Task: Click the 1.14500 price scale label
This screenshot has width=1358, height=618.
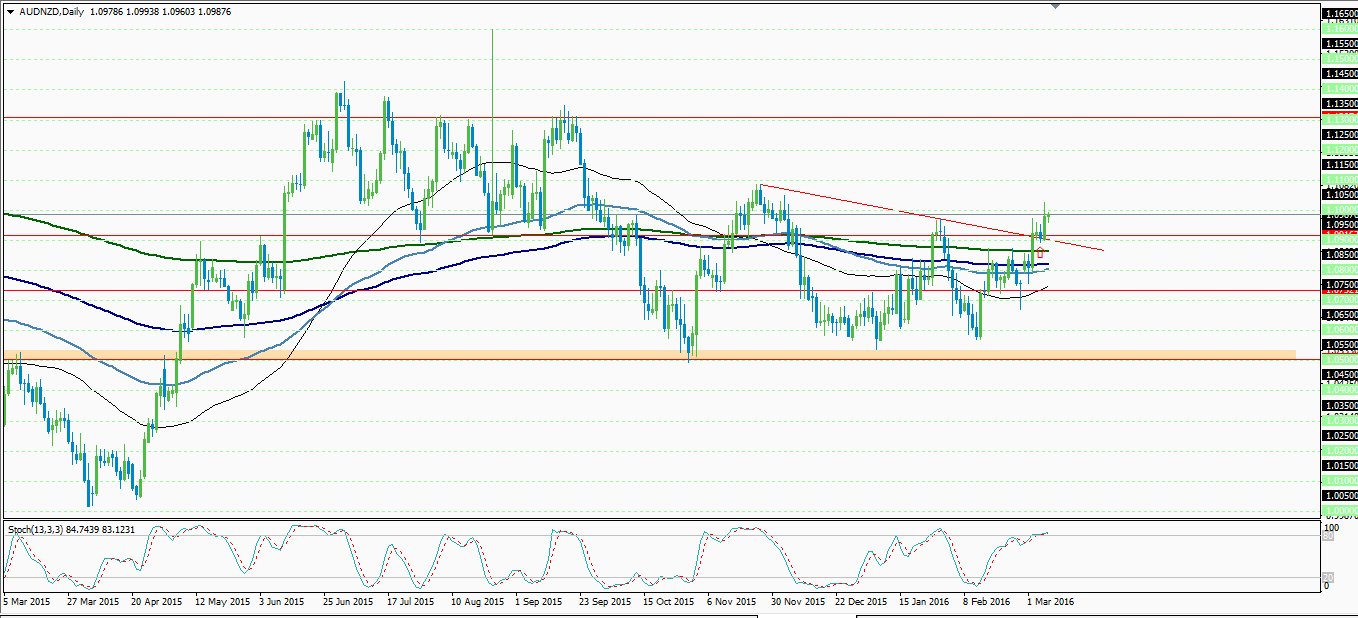Action: coord(1340,74)
